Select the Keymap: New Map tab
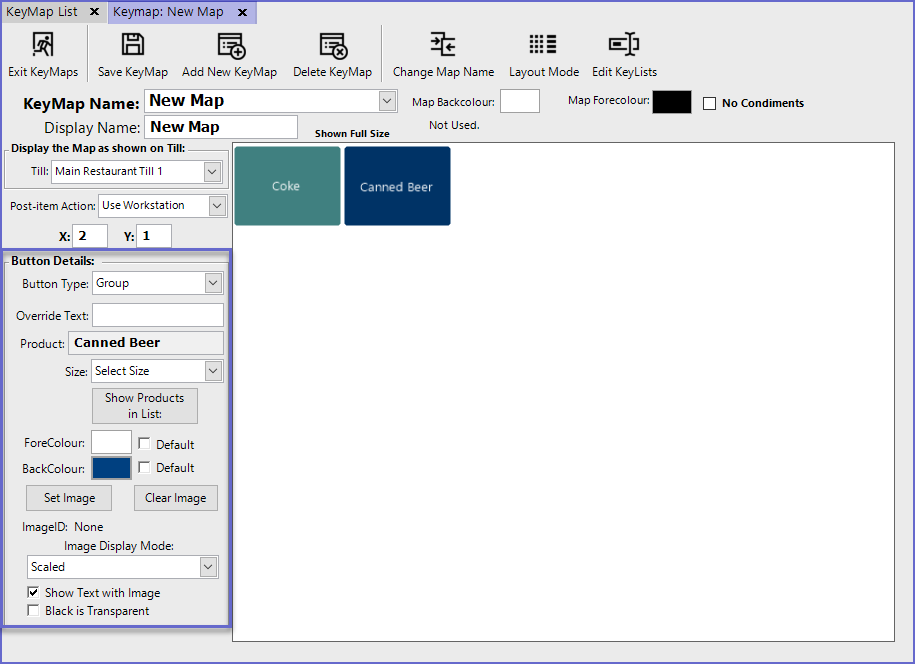The width and height of the screenshot is (915, 664). [x=168, y=12]
